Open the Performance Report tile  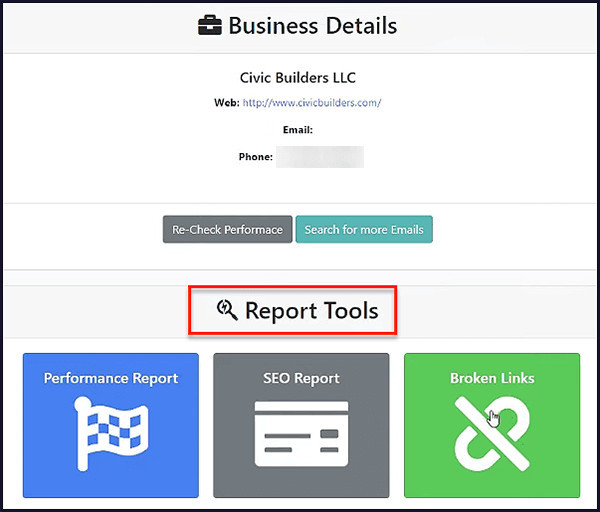tap(111, 425)
